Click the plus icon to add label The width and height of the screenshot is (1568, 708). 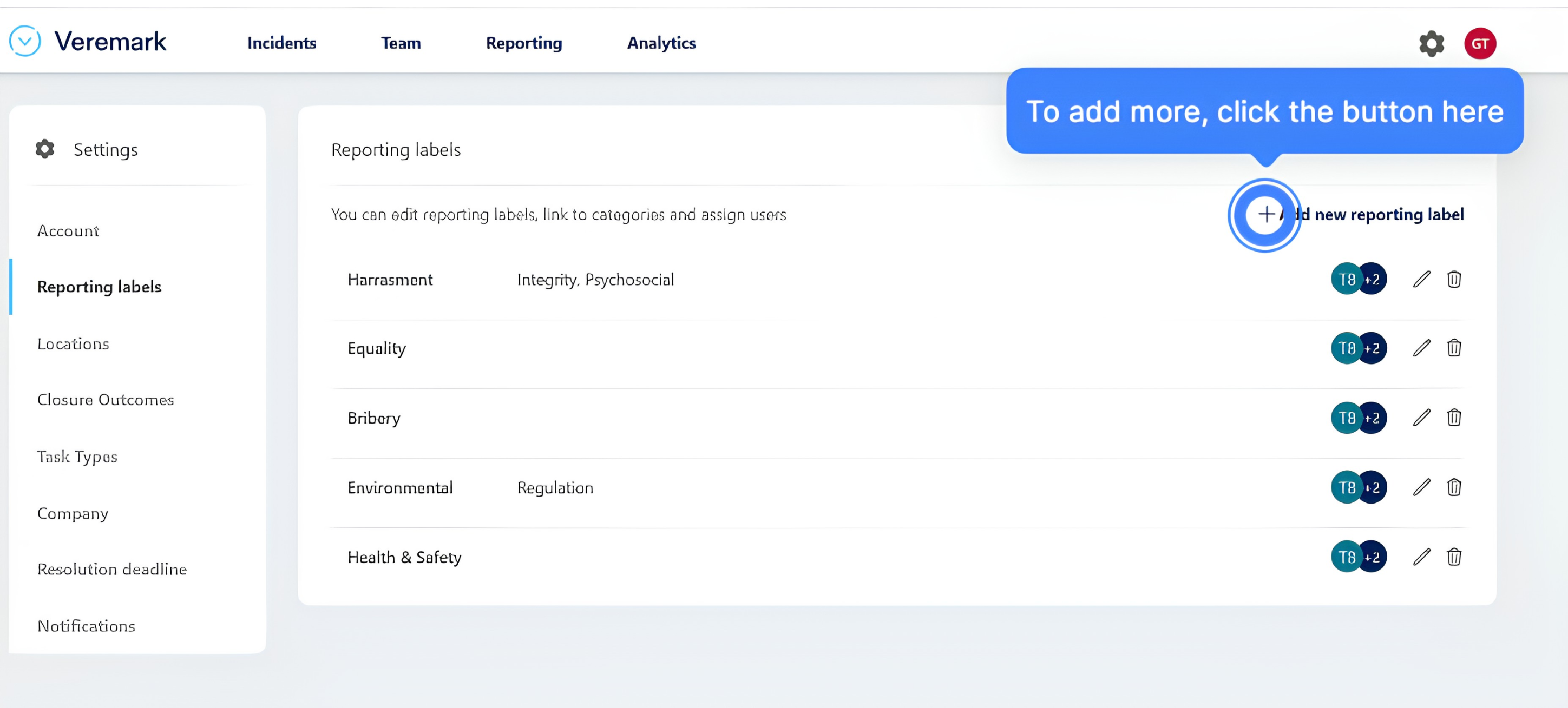click(1265, 214)
